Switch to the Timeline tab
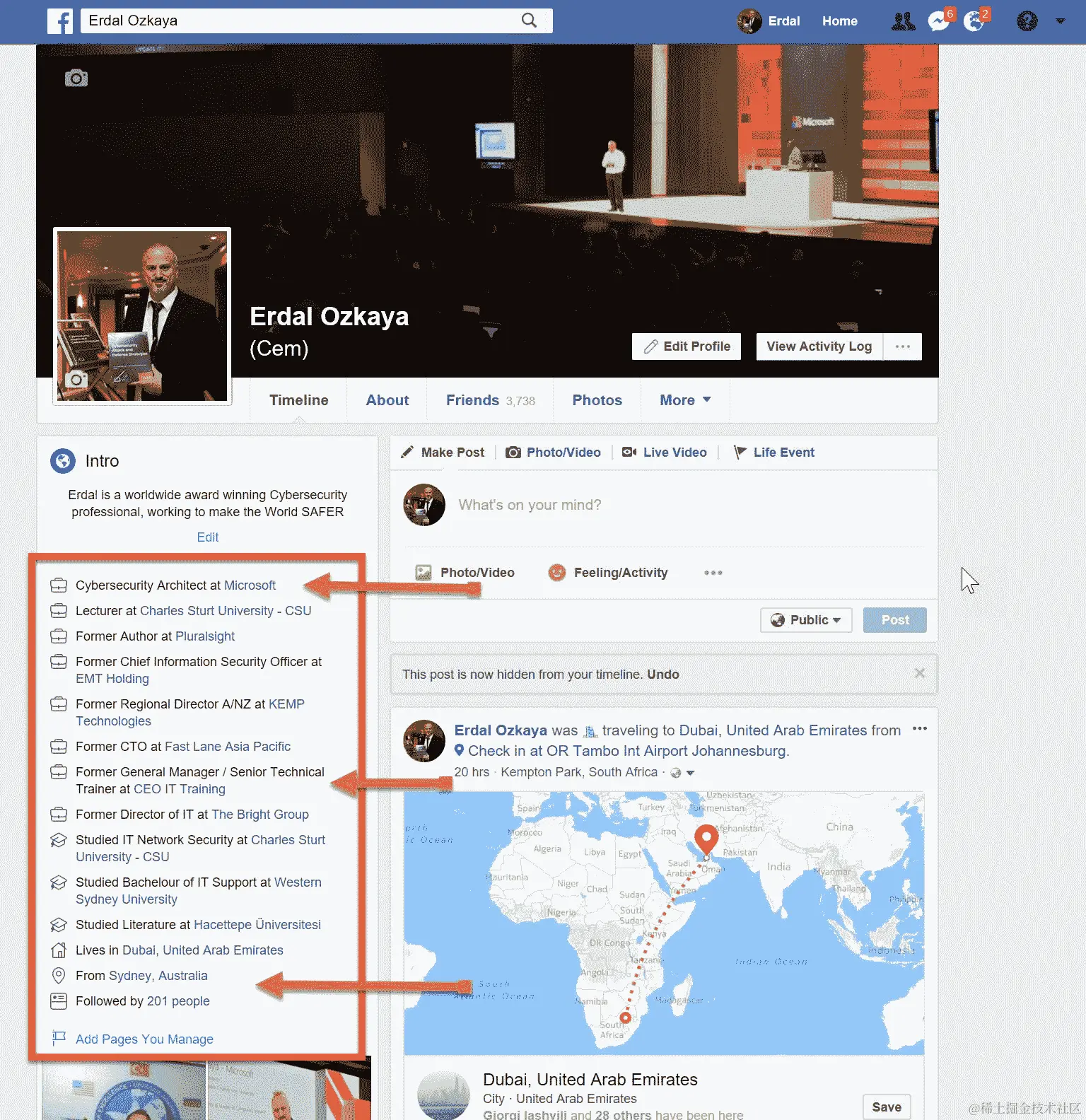This screenshot has width=1086, height=1120. coord(299,400)
